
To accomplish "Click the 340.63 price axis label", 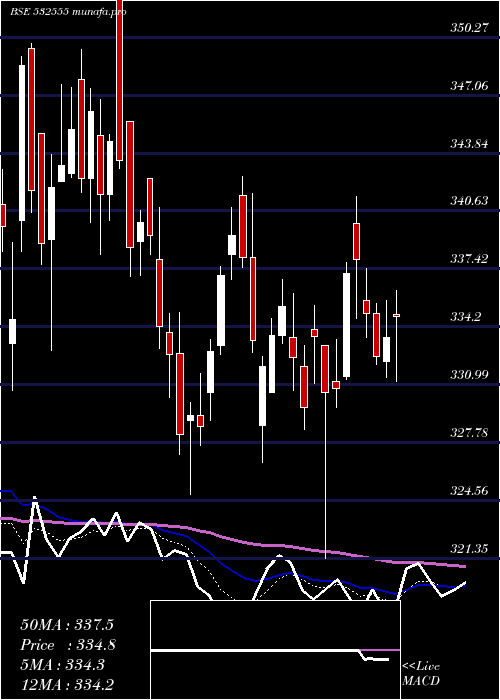I will point(469,201).
